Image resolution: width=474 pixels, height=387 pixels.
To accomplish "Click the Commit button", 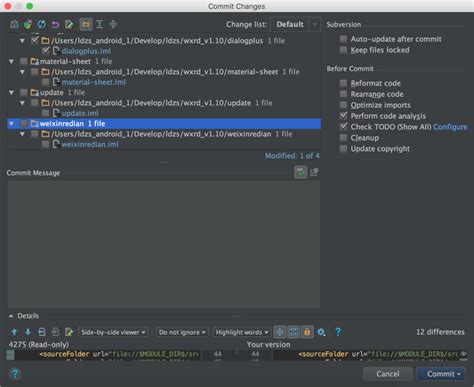I will (441, 374).
